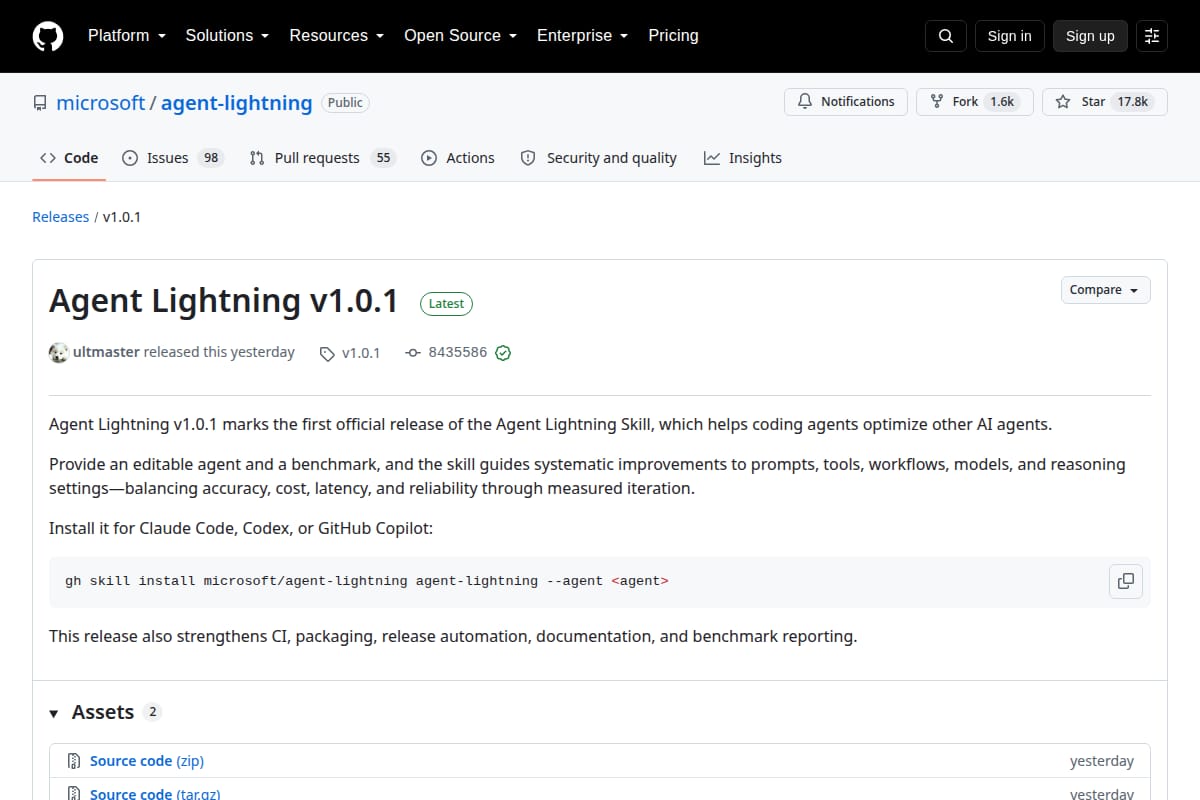Open the Actions tab
1200x800 pixels.
(458, 158)
